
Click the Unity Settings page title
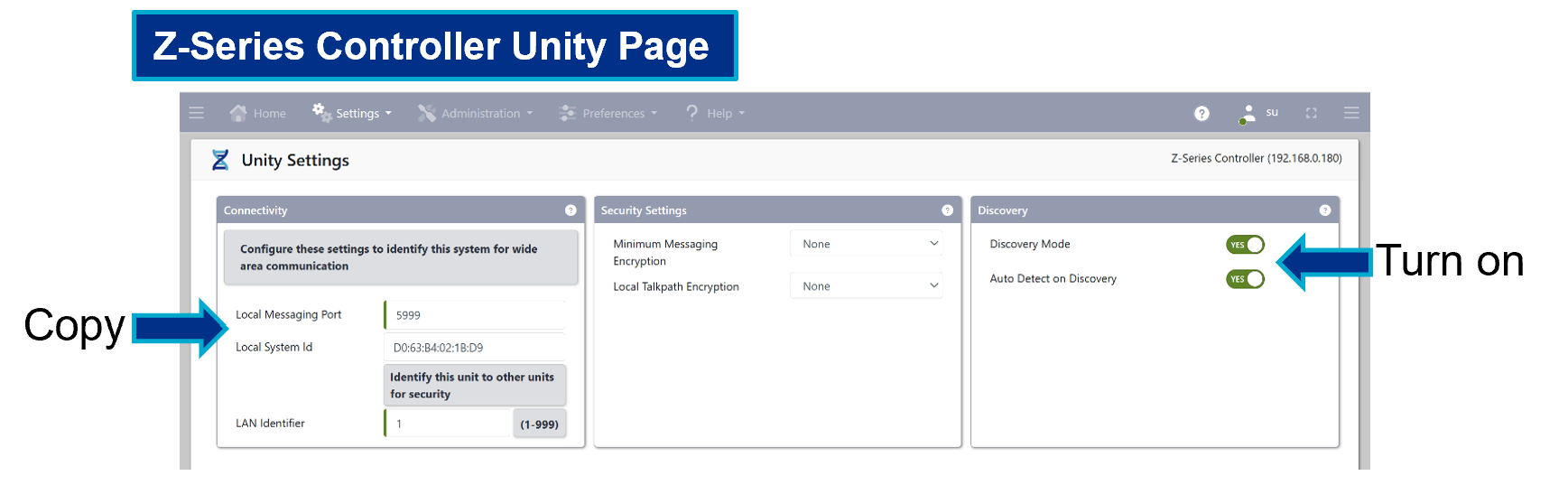click(295, 160)
